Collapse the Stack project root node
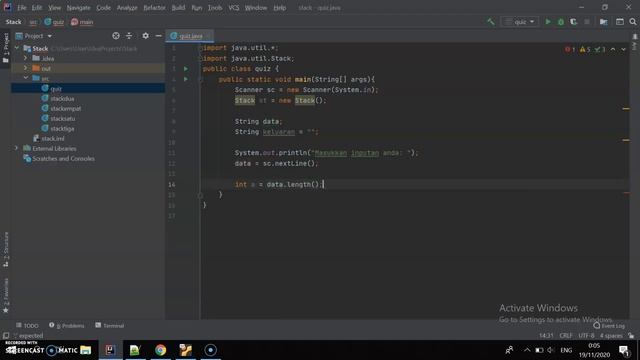This screenshot has height=360, width=640. coord(17,48)
